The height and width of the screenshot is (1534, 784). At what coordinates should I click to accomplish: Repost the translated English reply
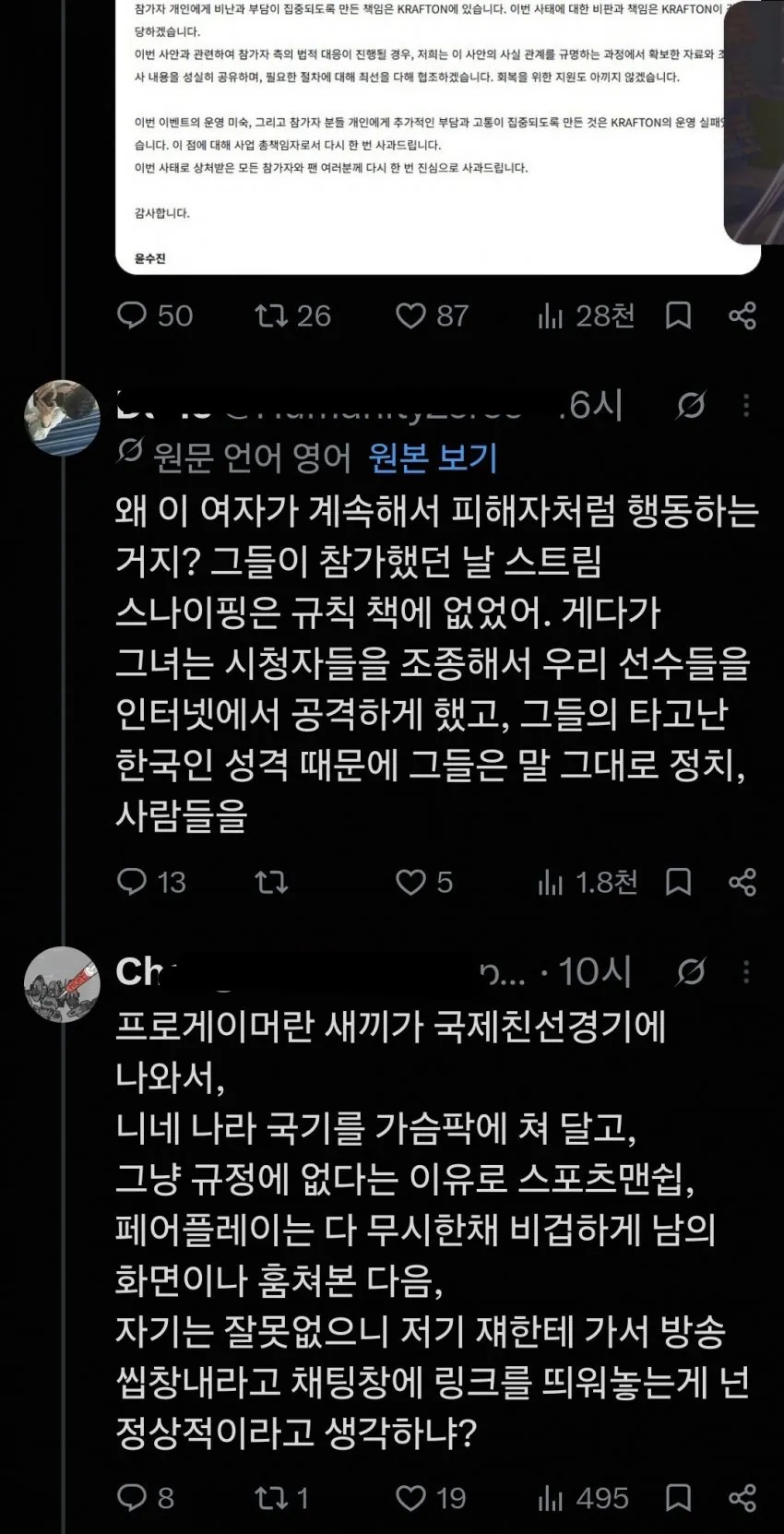tap(271, 883)
